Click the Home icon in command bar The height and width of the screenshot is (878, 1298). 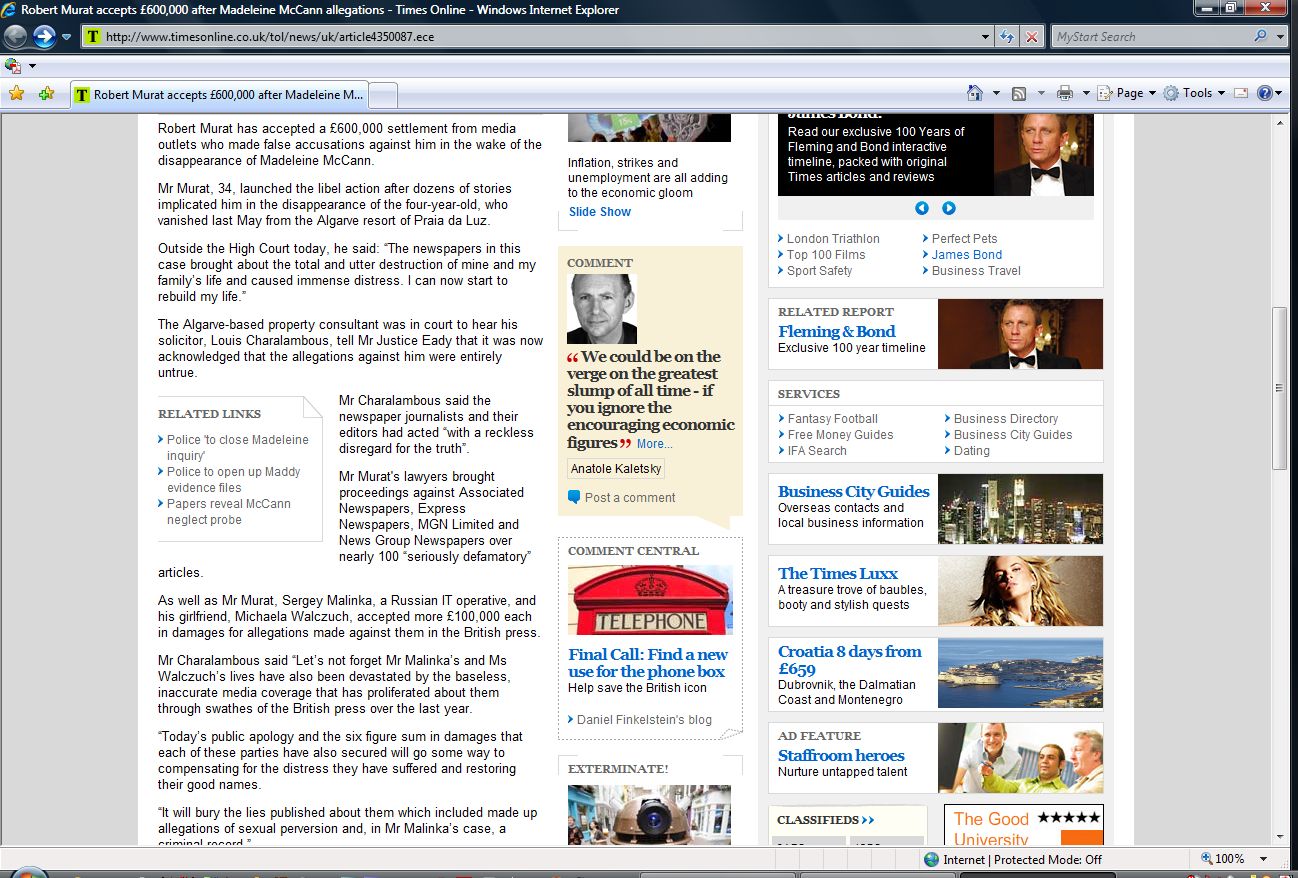[975, 93]
